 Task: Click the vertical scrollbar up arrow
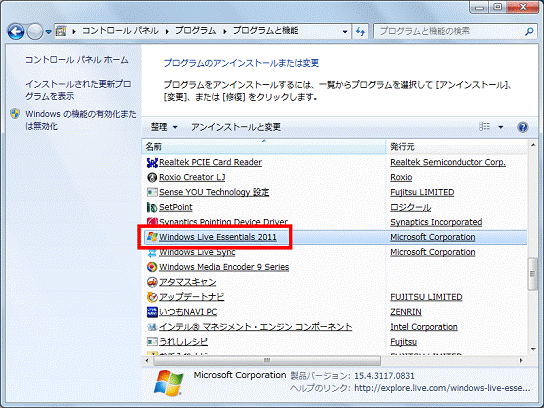(x=533, y=145)
